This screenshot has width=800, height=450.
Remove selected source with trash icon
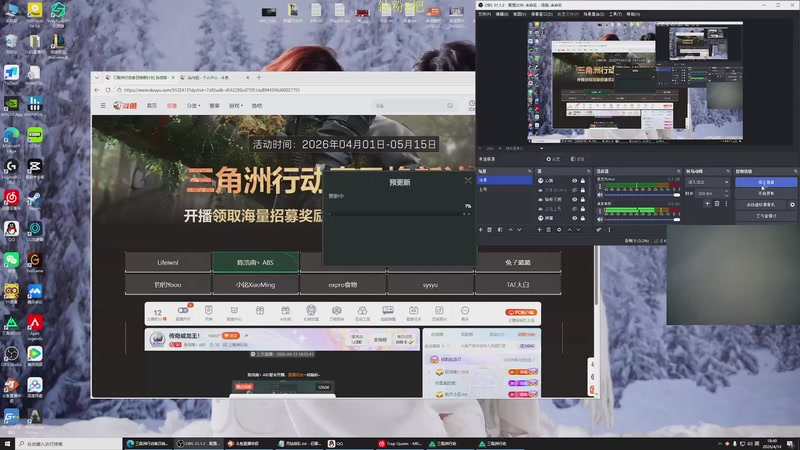(x=548, y=230)
